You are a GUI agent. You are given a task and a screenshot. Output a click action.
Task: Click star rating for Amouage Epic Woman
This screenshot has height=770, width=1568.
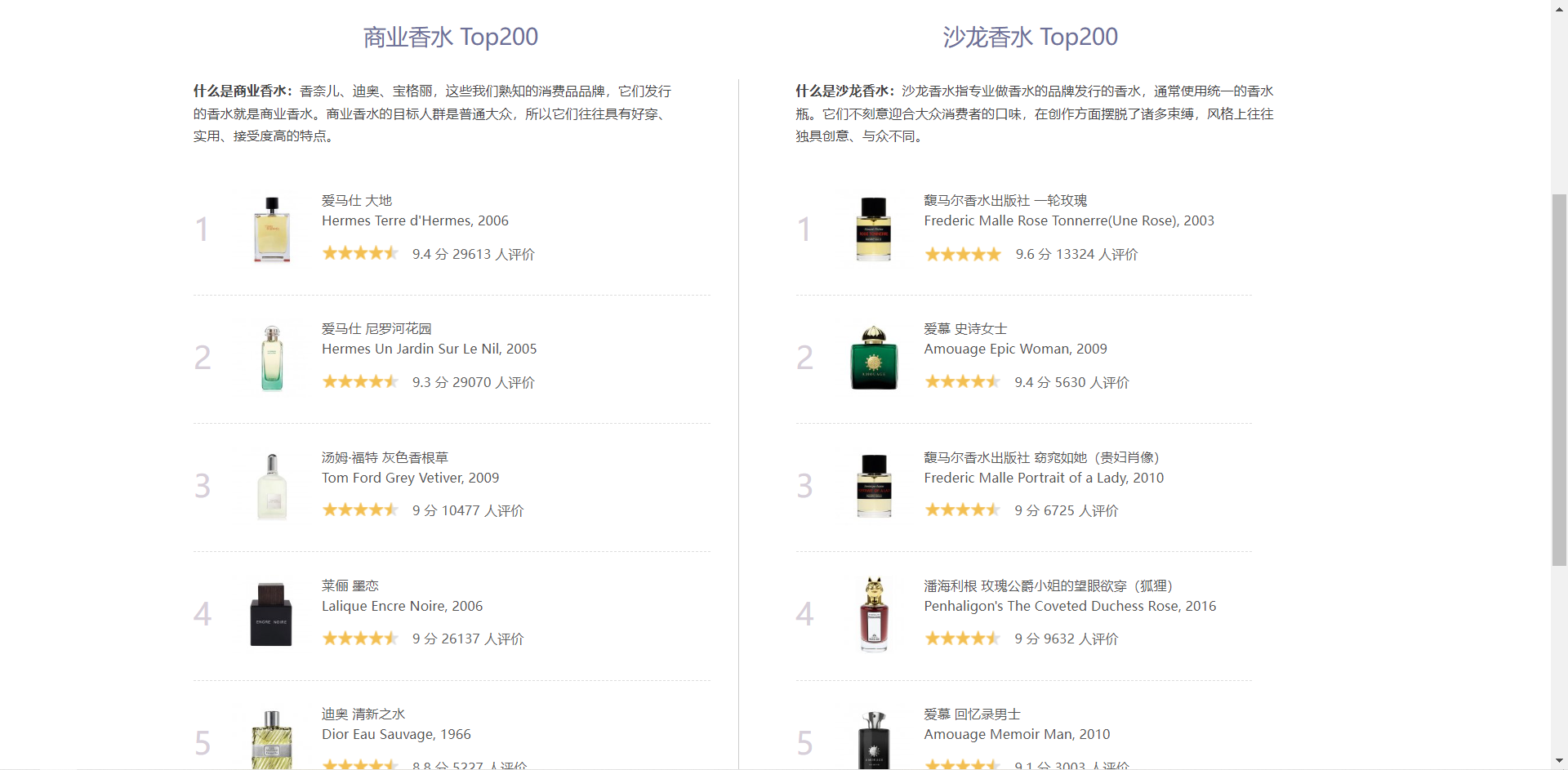tap(963, 382)
